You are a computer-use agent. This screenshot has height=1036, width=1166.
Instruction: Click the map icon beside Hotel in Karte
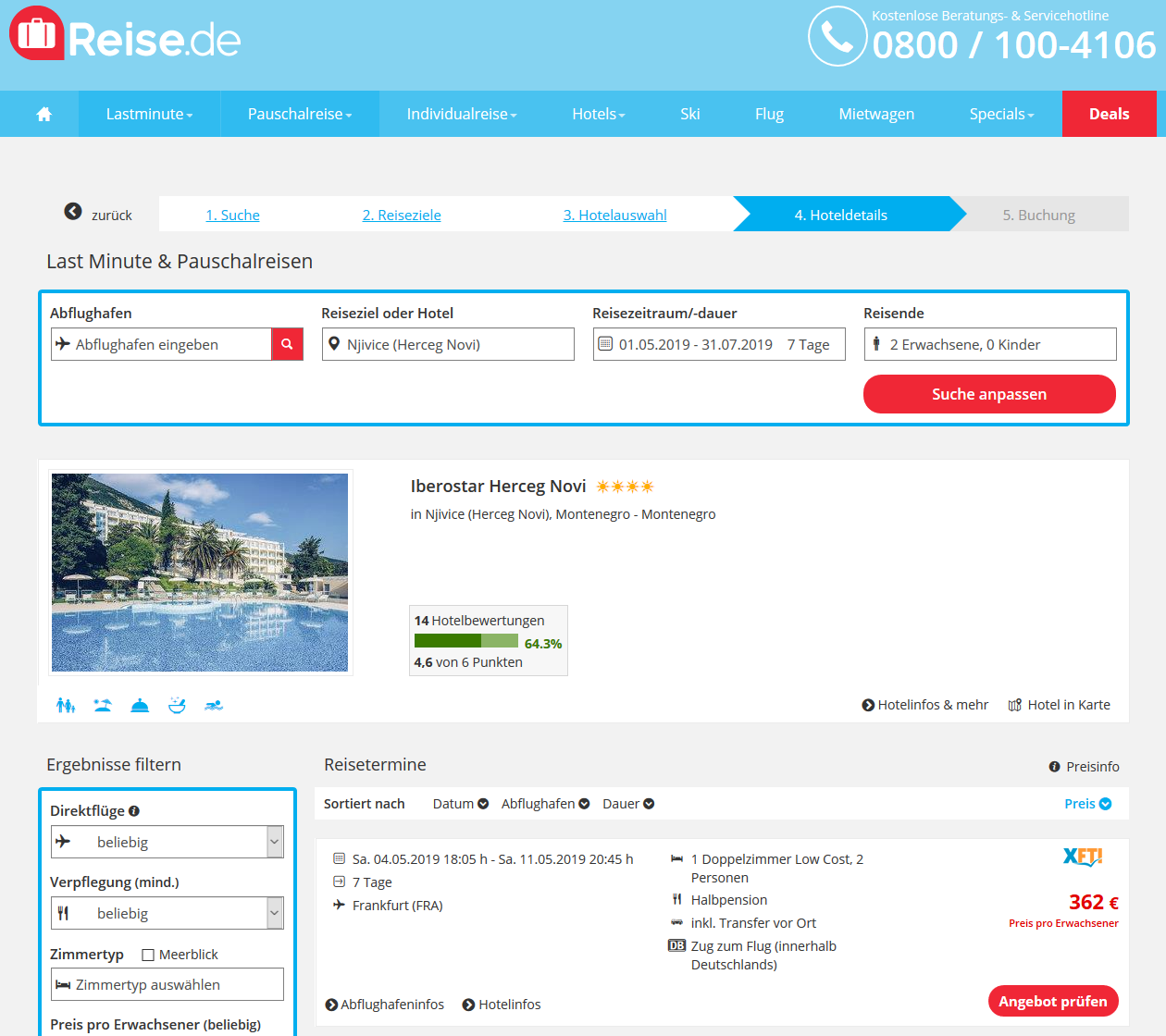pos(1015,705)
